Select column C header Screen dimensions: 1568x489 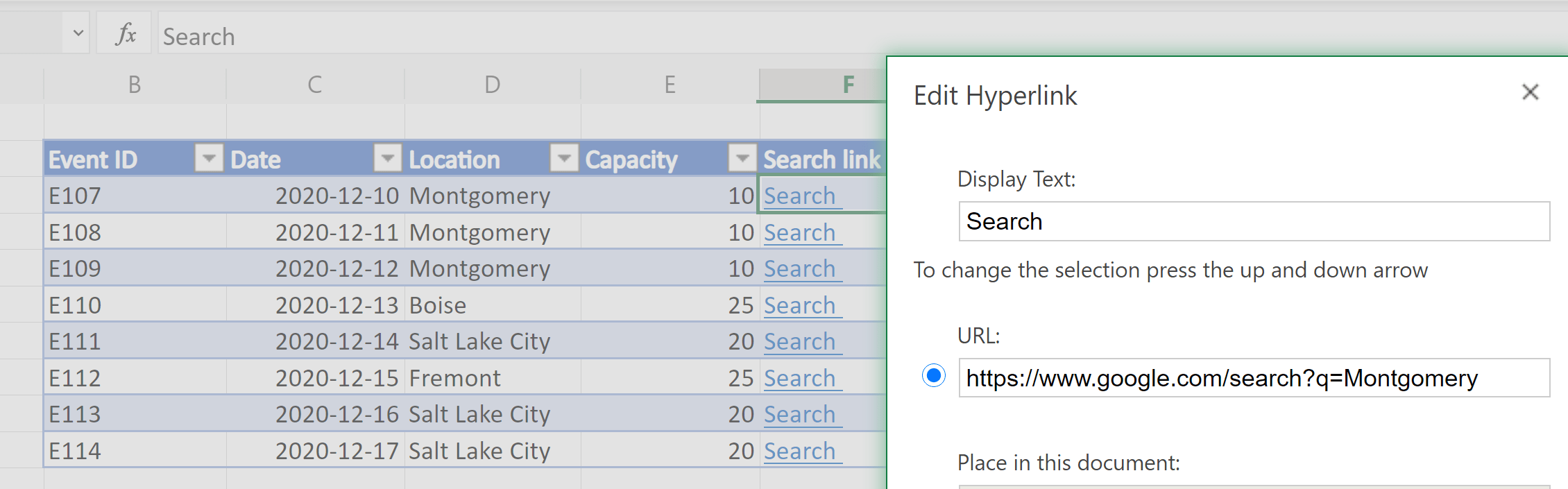coord(315,85)
